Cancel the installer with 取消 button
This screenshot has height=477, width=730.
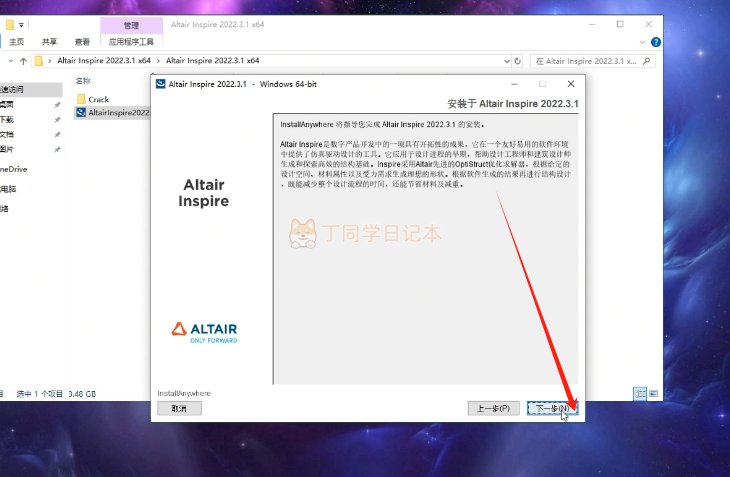point(179,408)
